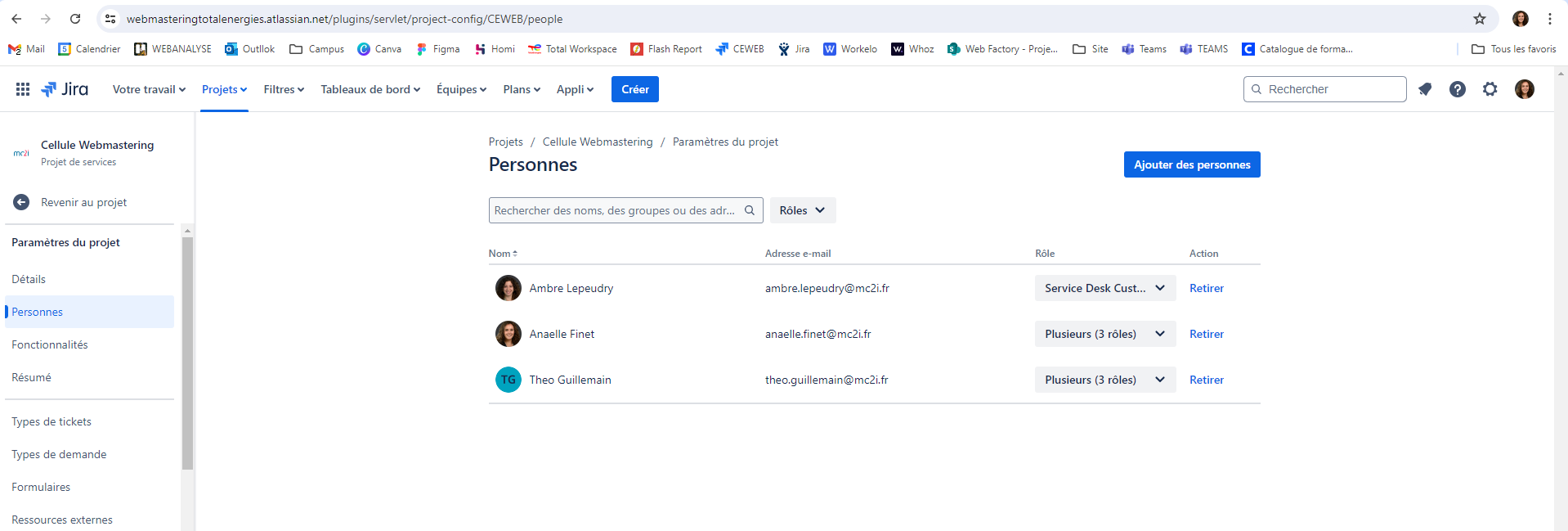
Task: Open the Mail bookmark in the bookmarks bar
Action: (26, 49)
